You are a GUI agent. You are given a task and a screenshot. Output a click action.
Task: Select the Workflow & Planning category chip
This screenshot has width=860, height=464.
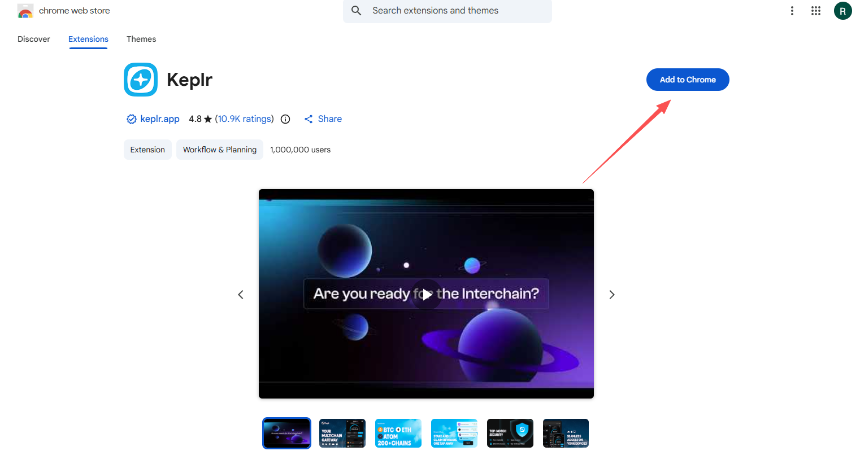[x=220, y=150]
